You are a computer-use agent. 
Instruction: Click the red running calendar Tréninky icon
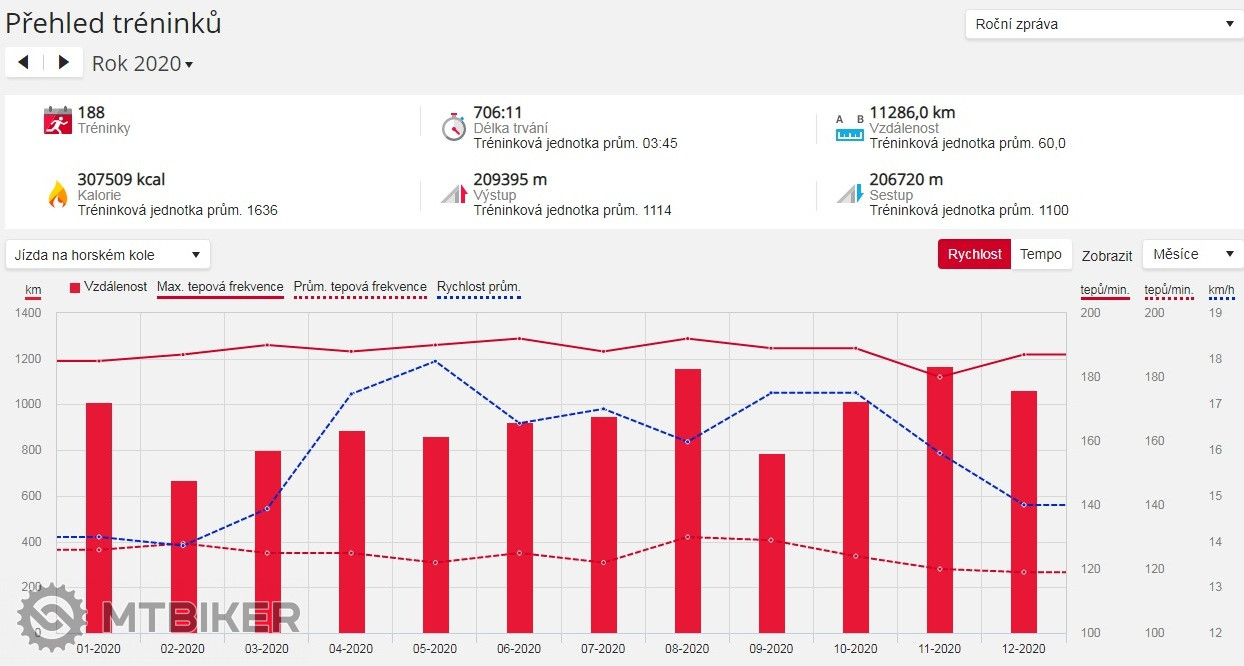pyautogui.click(x=58, y=120)
